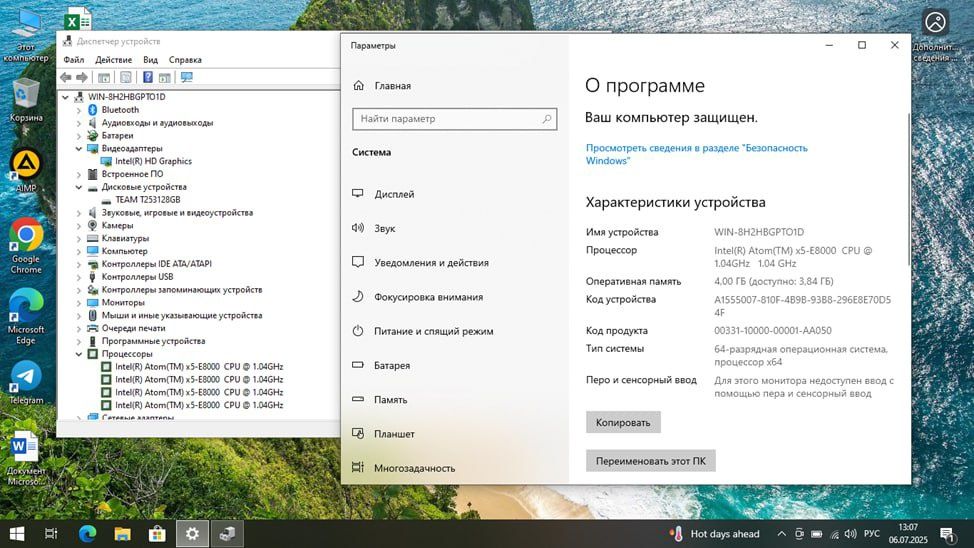The height and width of the screenshot is (548, 974).
Task: Open Task View on taskbar
Action: point(52,534)
